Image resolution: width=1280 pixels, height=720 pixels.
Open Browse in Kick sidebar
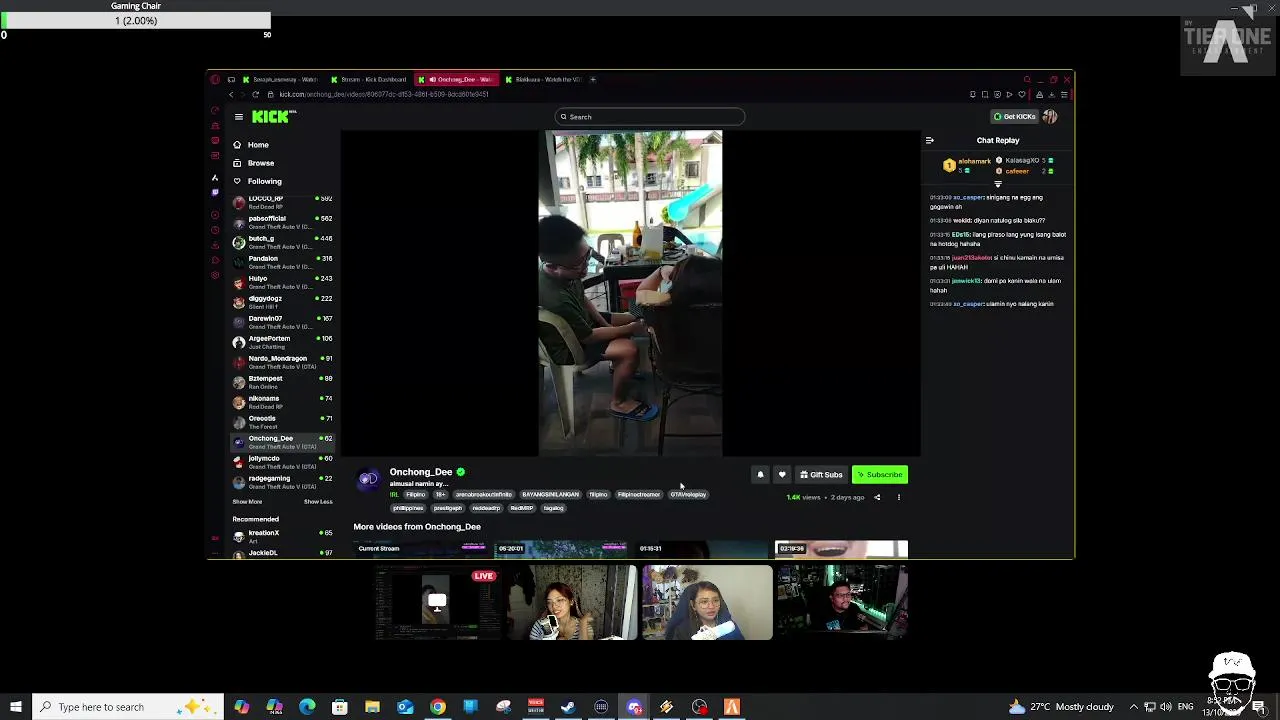[260, 163]
